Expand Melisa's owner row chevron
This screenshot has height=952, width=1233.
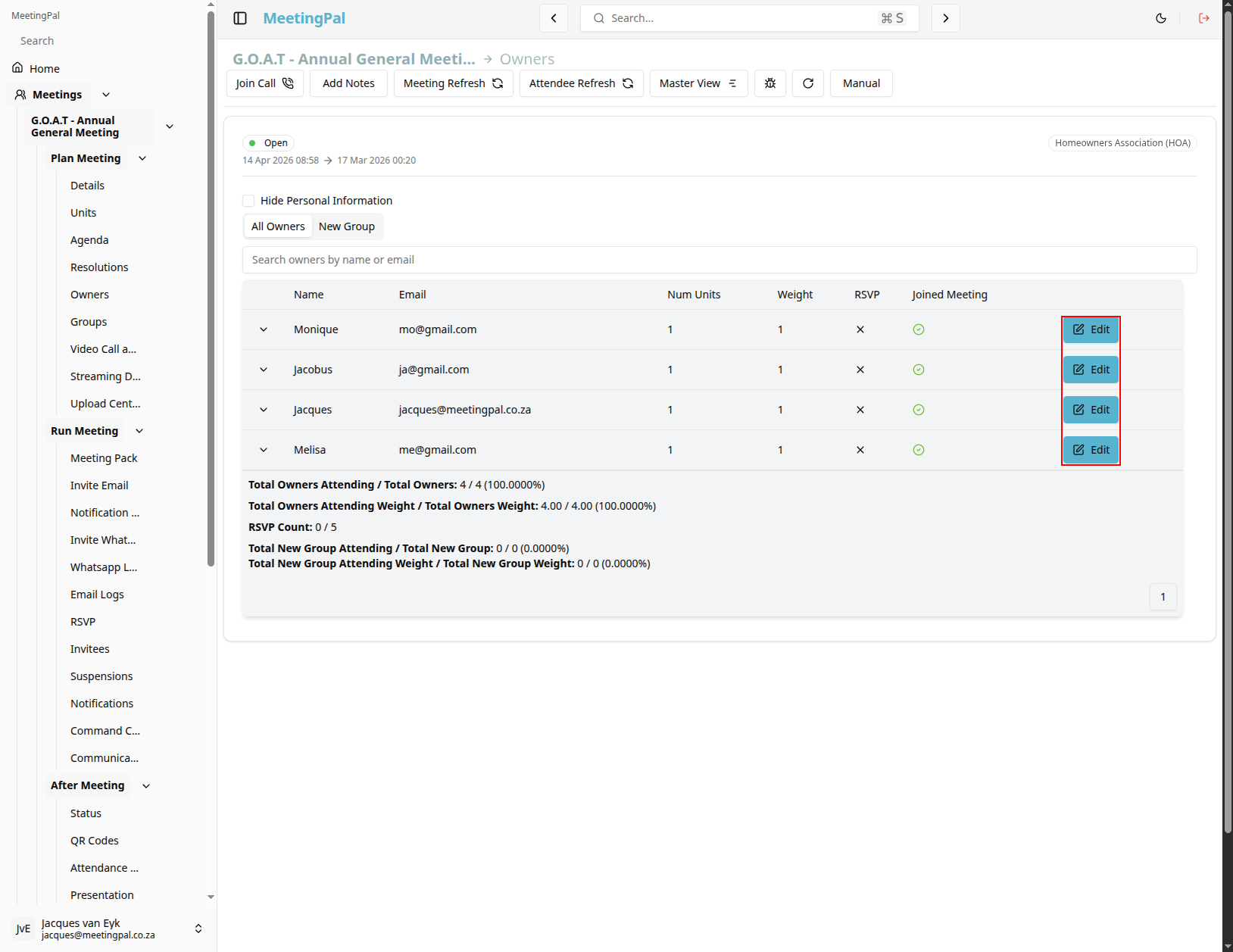[x=264, y=450]
